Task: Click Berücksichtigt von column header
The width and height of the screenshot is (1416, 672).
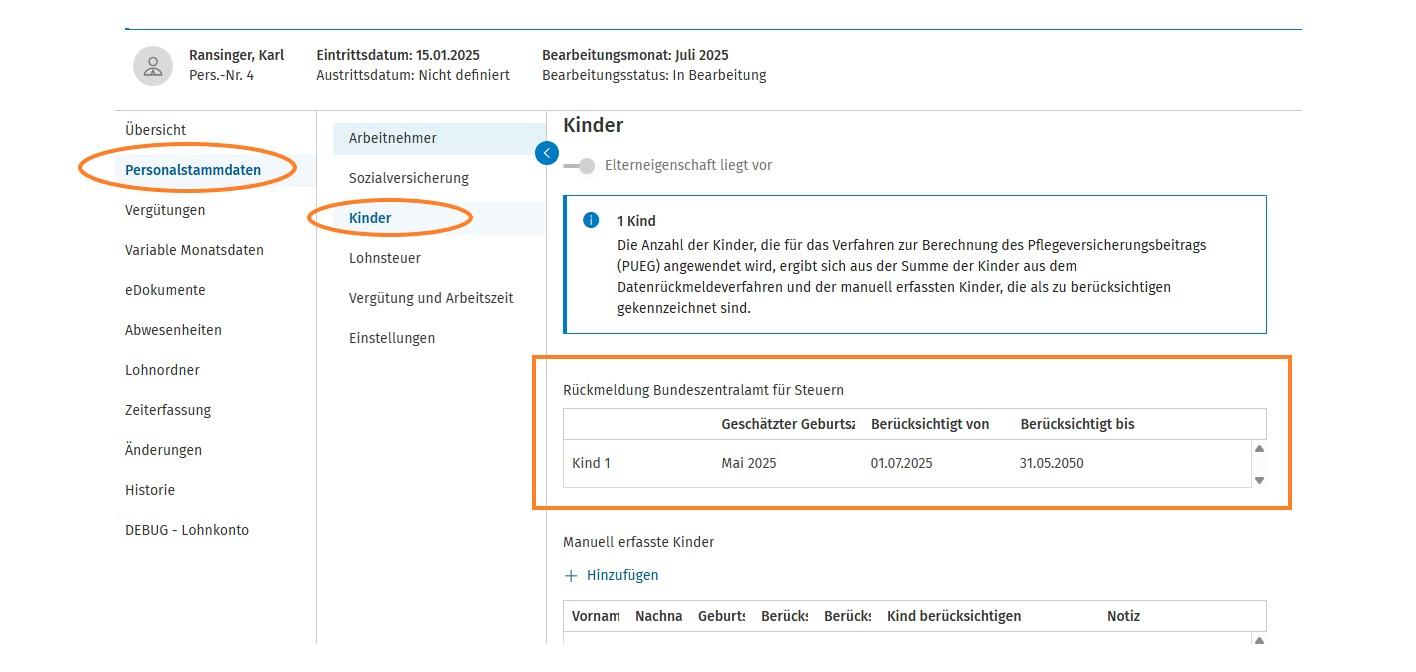Action: coord(930,424)
